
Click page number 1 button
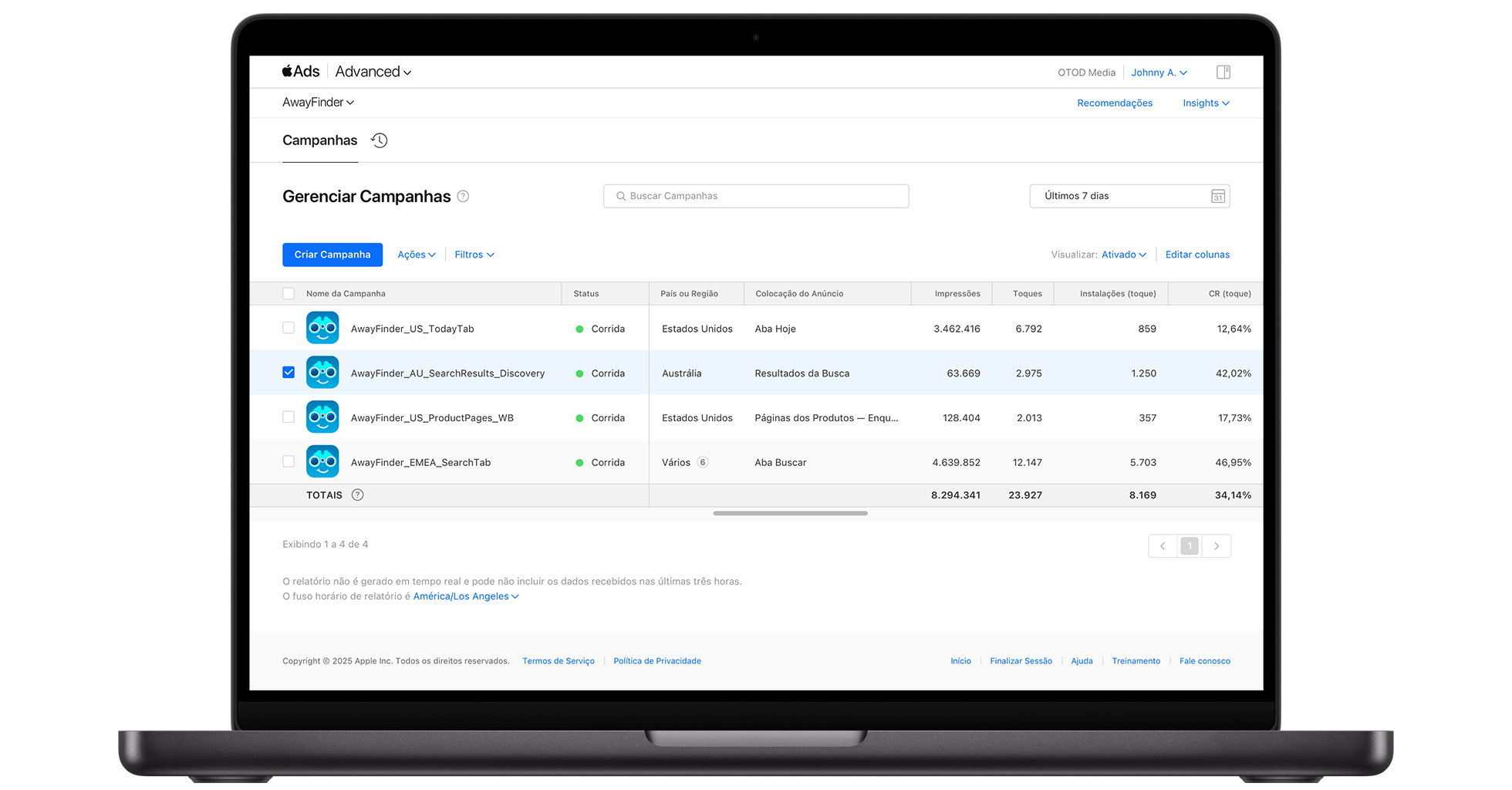[x=1190, y=546]
